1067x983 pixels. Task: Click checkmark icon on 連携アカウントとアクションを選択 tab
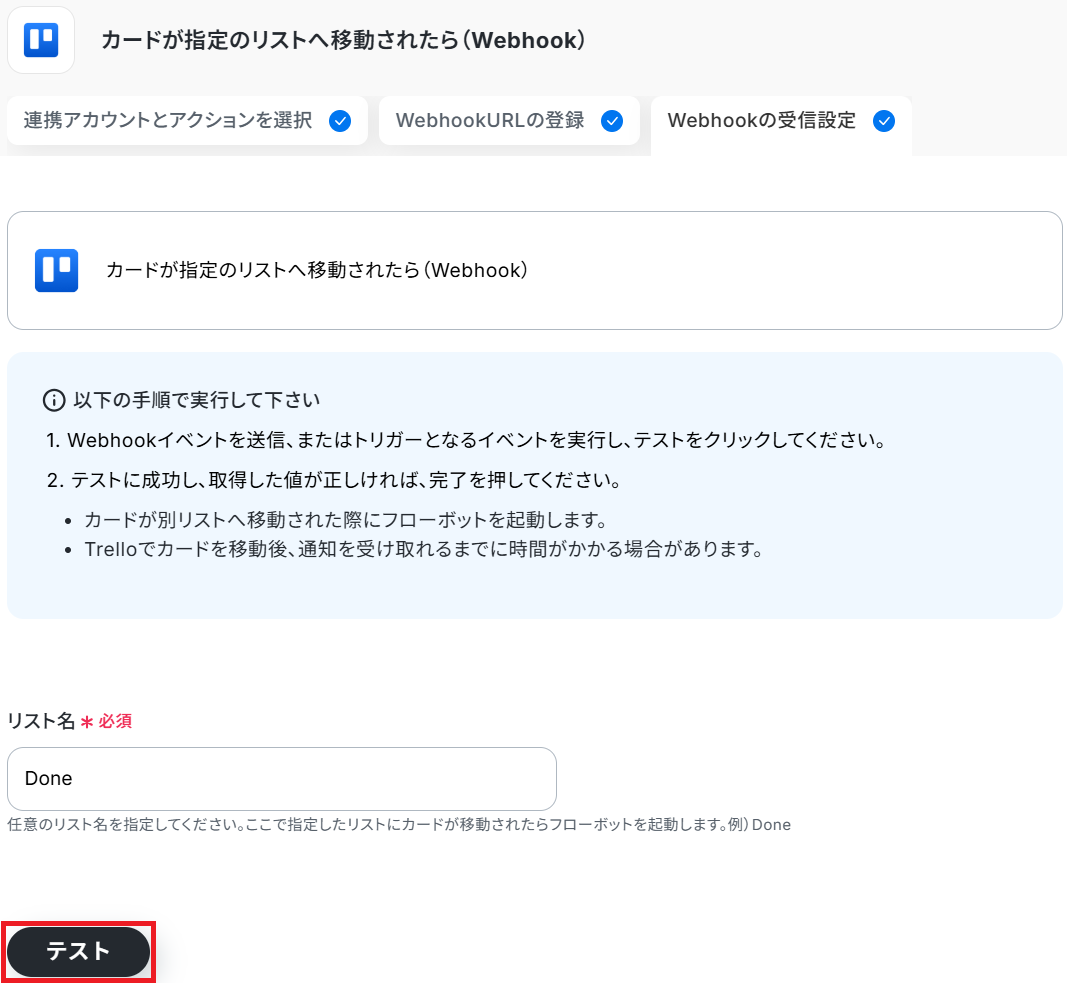pos(340,121)
